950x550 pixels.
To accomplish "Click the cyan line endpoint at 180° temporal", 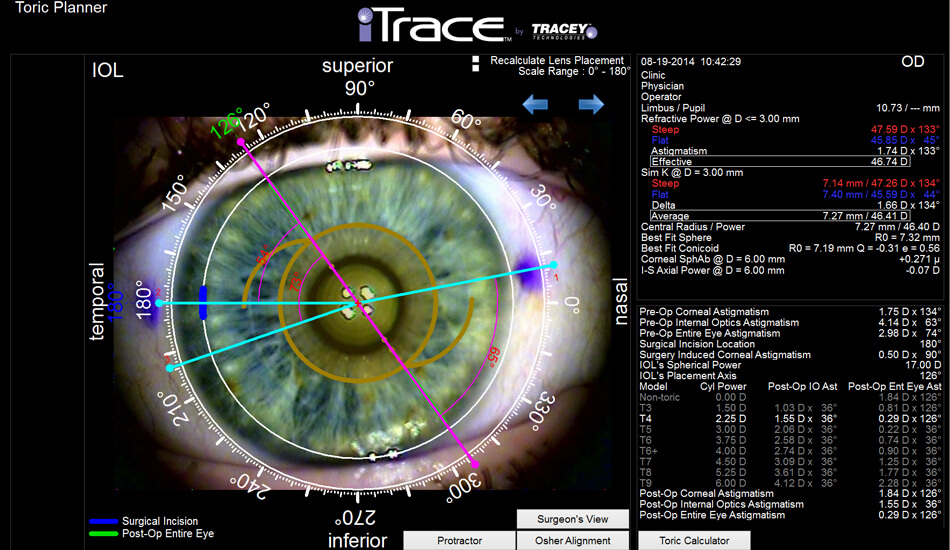I will (157, 303).
